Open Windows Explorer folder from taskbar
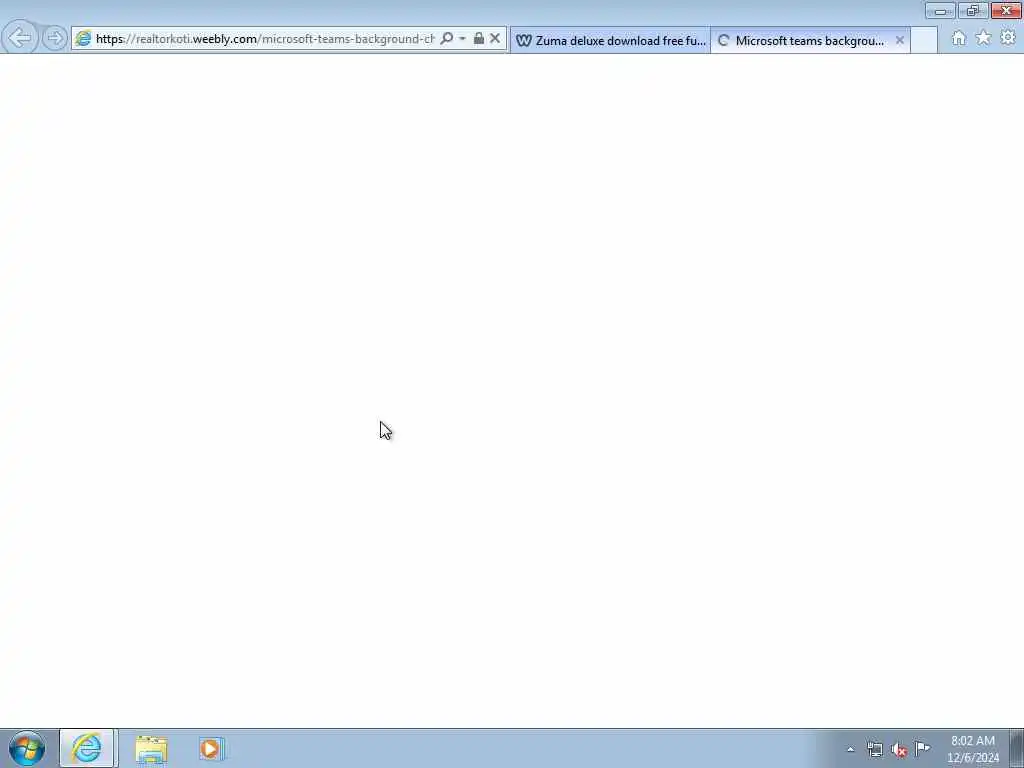 152,749
